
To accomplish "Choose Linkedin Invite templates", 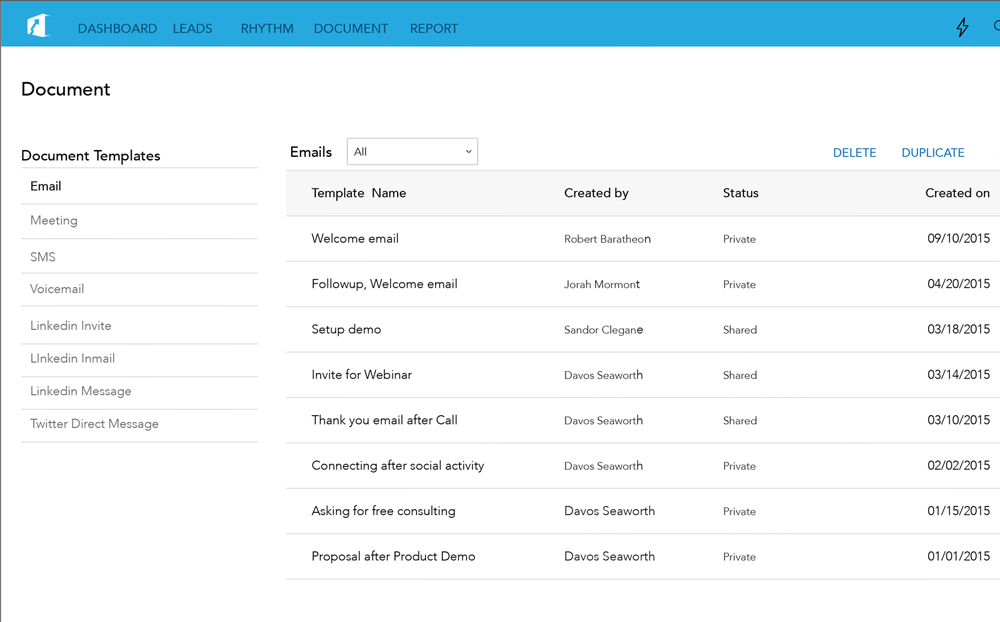I will [x=71, y=326].
